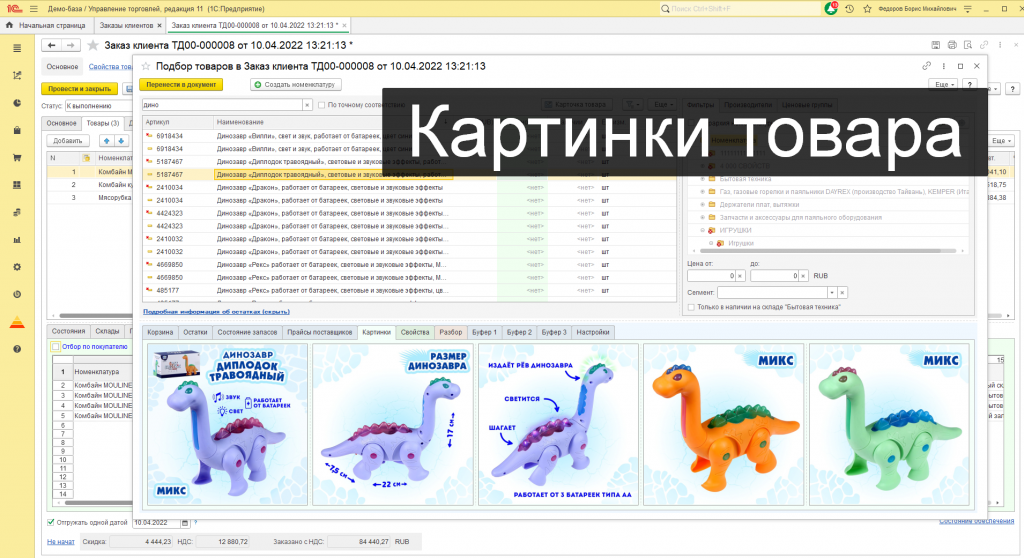Click the orange warning triangle icon in sidebar
Screen dimensions: 1024x558
[17, 322]
